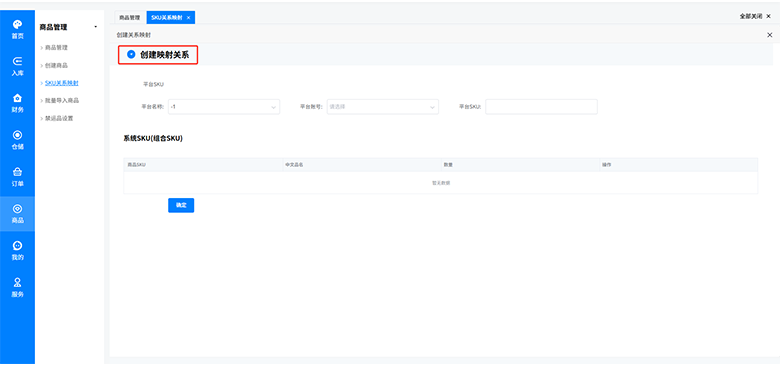Click the 确定 confirm button
This screenshot has height=366, width=780.
[x=181, y=205]
